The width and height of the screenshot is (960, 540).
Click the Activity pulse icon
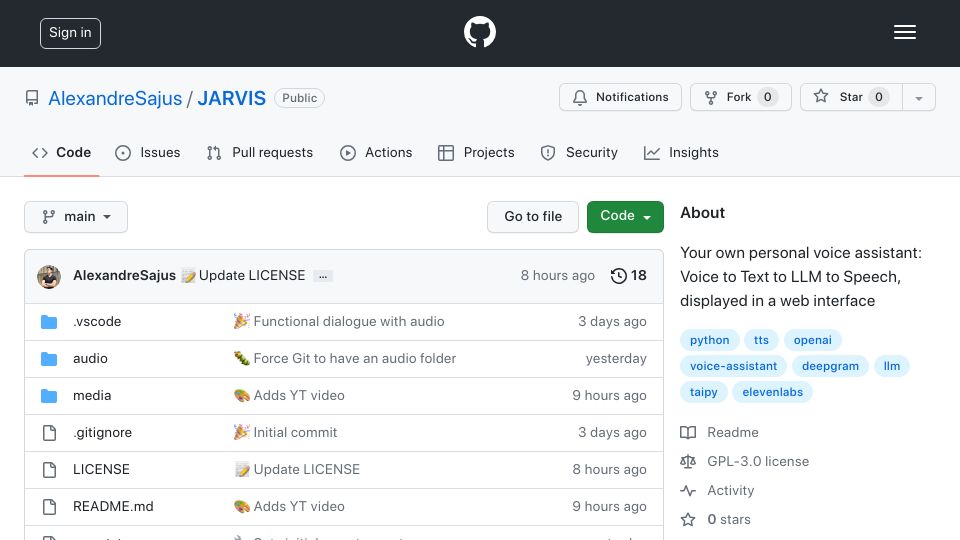(688, 490)
